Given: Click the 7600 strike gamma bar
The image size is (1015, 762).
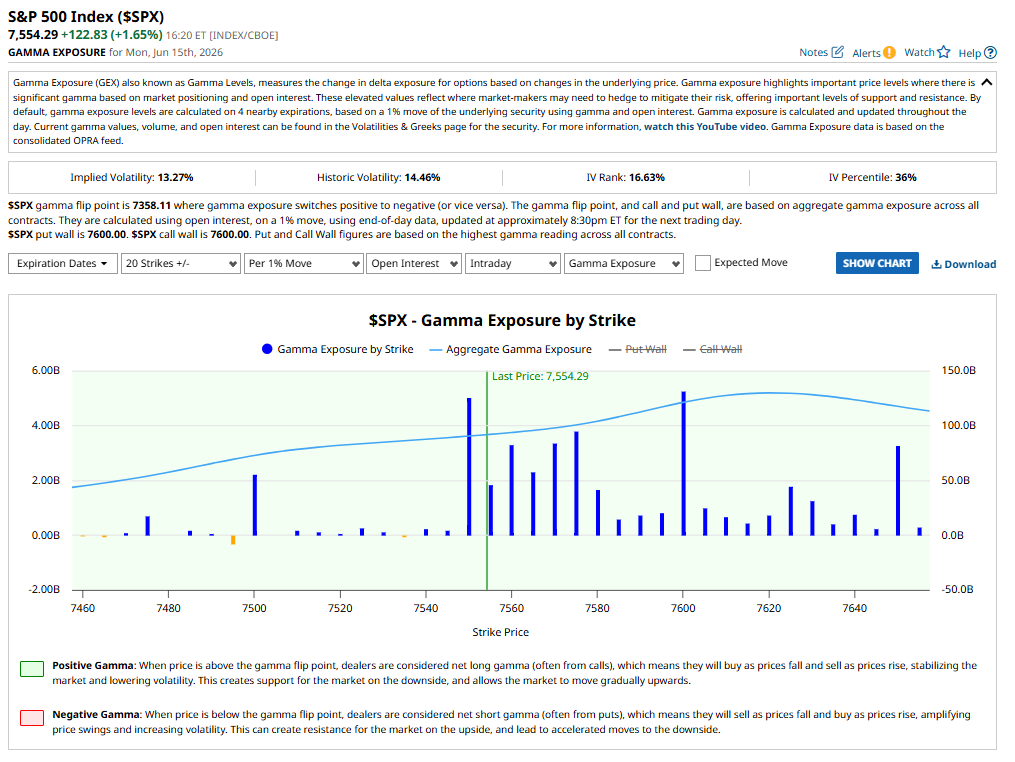Looking at the screenshot, I should (683, 464).
